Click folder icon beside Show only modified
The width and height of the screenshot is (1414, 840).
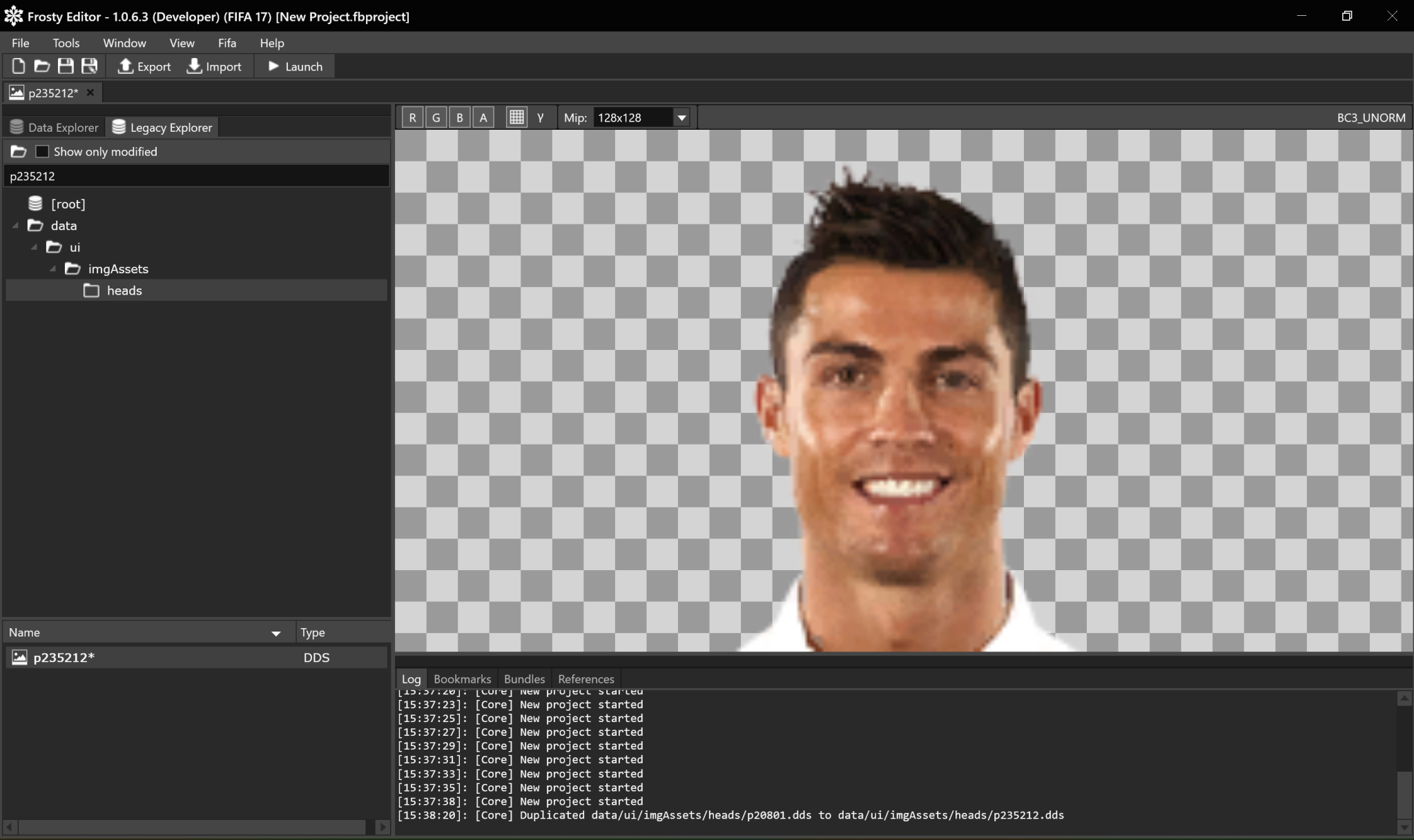[x=19, y=151]
